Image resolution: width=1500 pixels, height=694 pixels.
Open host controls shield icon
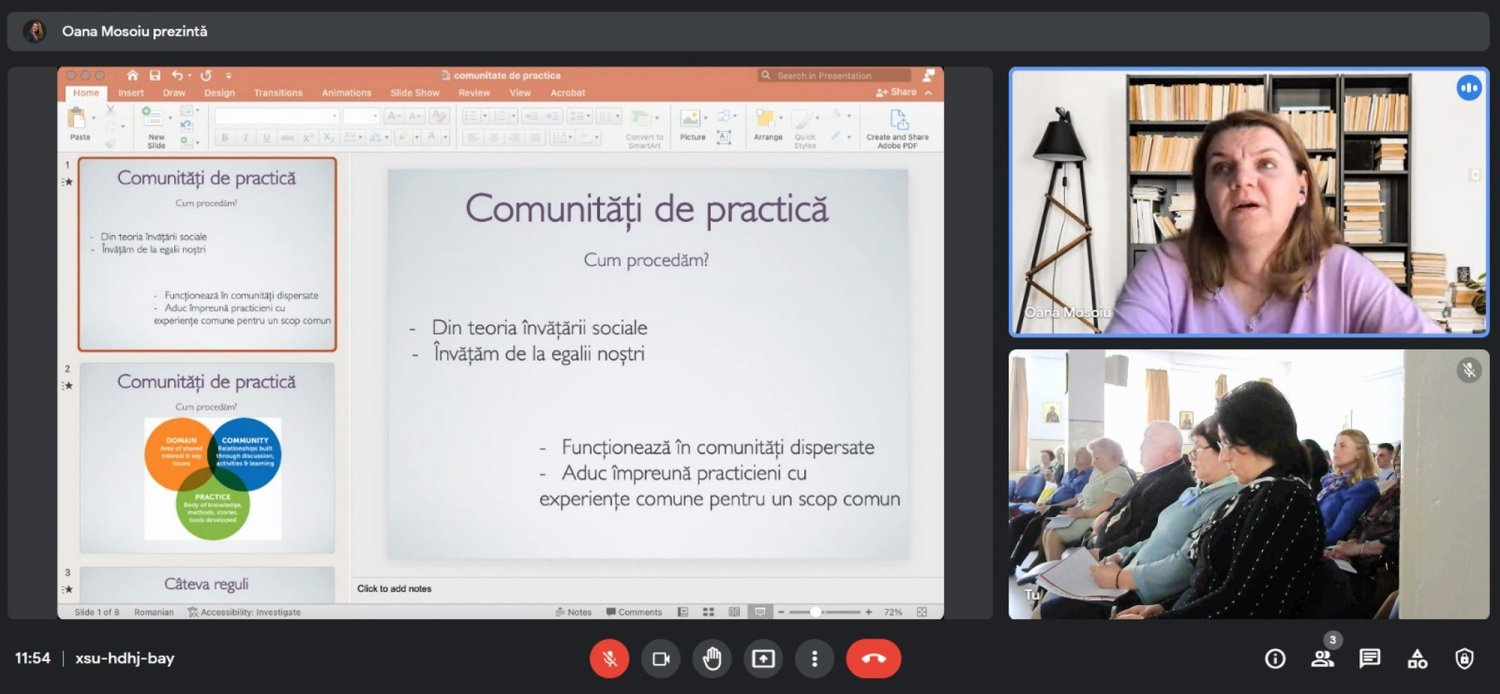(x=1464, y=658)
